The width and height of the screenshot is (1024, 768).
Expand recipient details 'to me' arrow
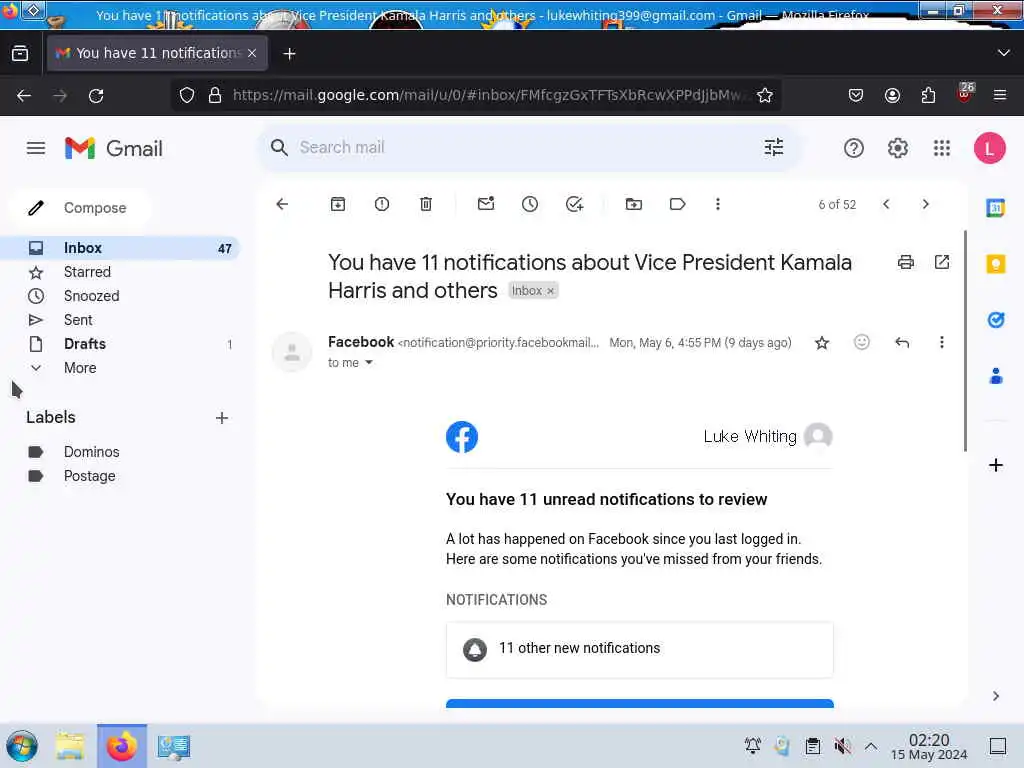(369, 362)
